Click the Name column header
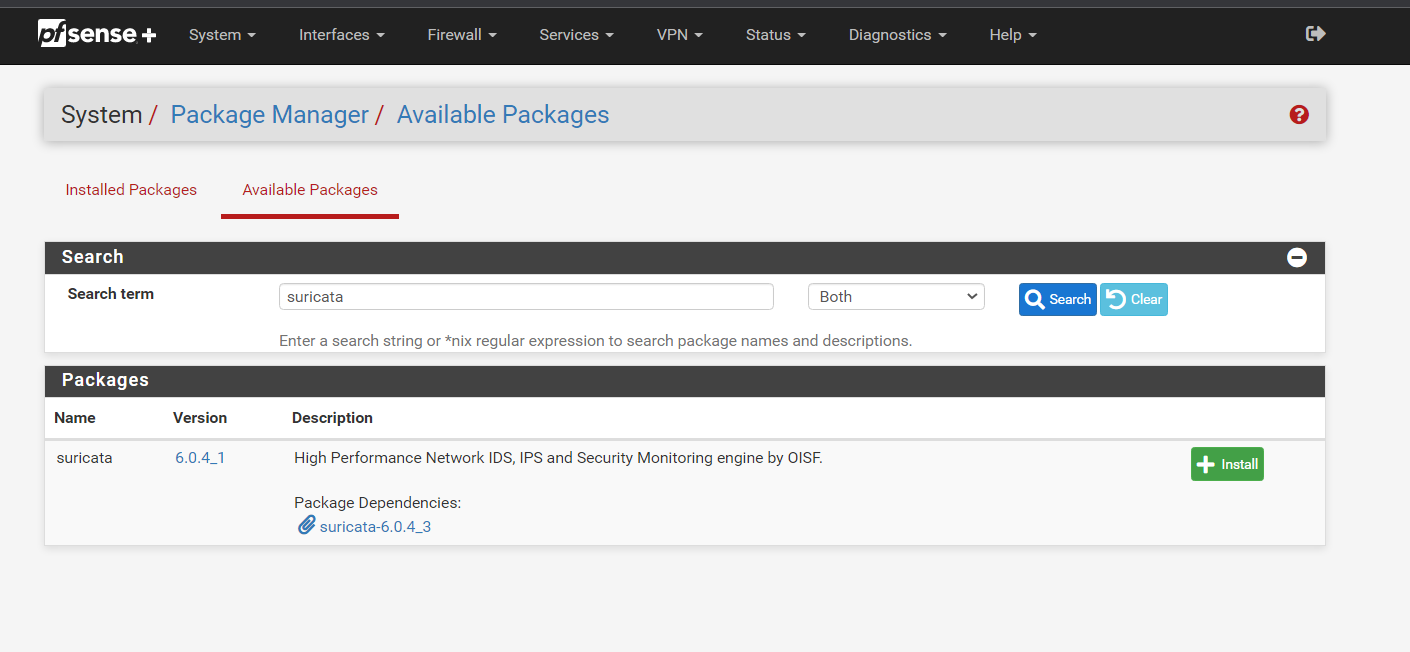The width and height of the screenshot is (1410, 652). click(75, 418)
